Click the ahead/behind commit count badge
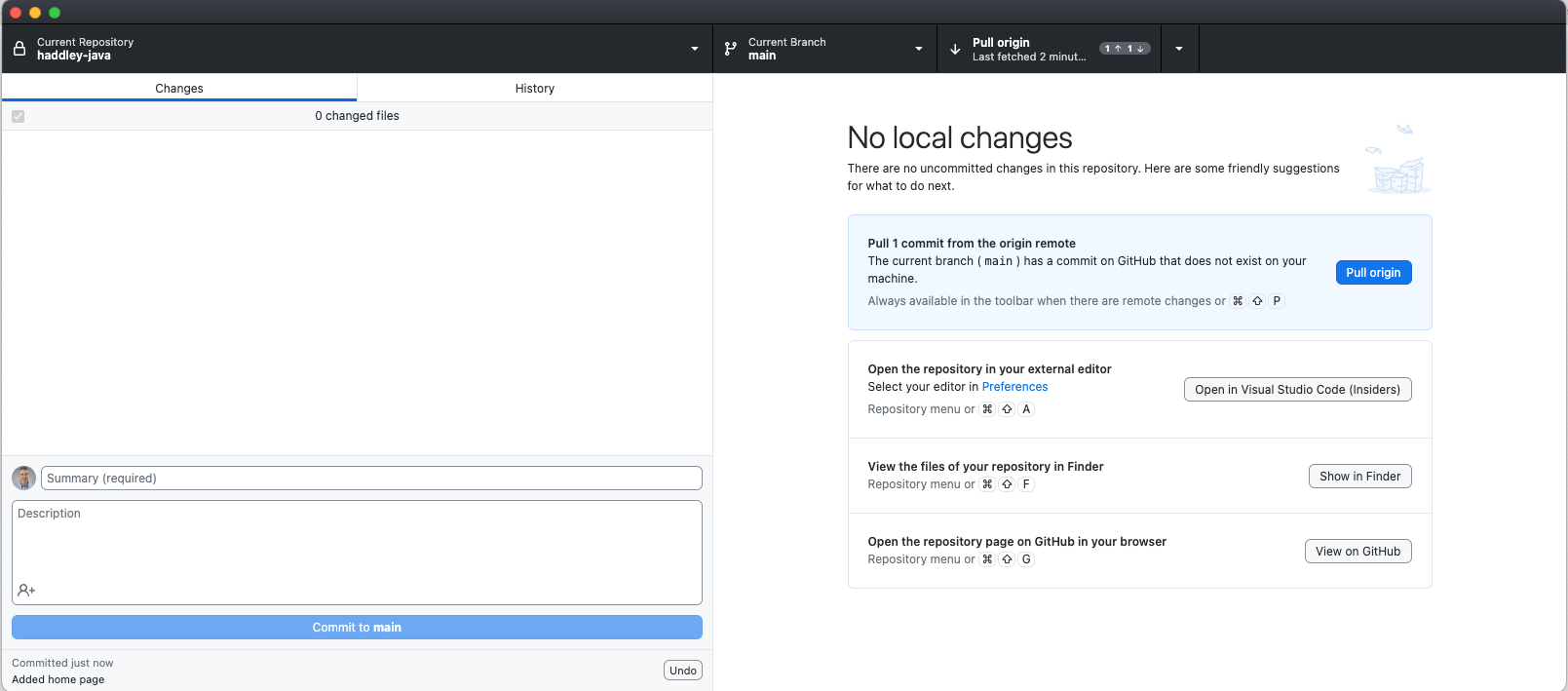This screenshot has width=1568, height=691. tap(1125, 49)
